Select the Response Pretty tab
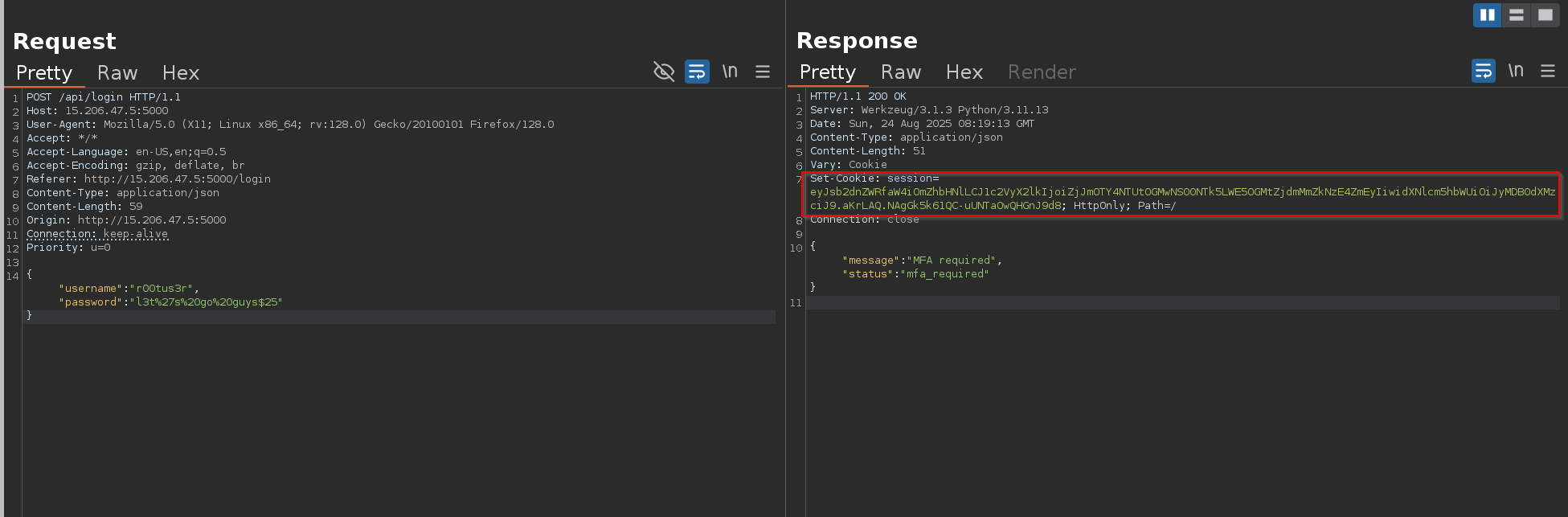Screen dimensions: 1568x517 click(x=828, y=72)
